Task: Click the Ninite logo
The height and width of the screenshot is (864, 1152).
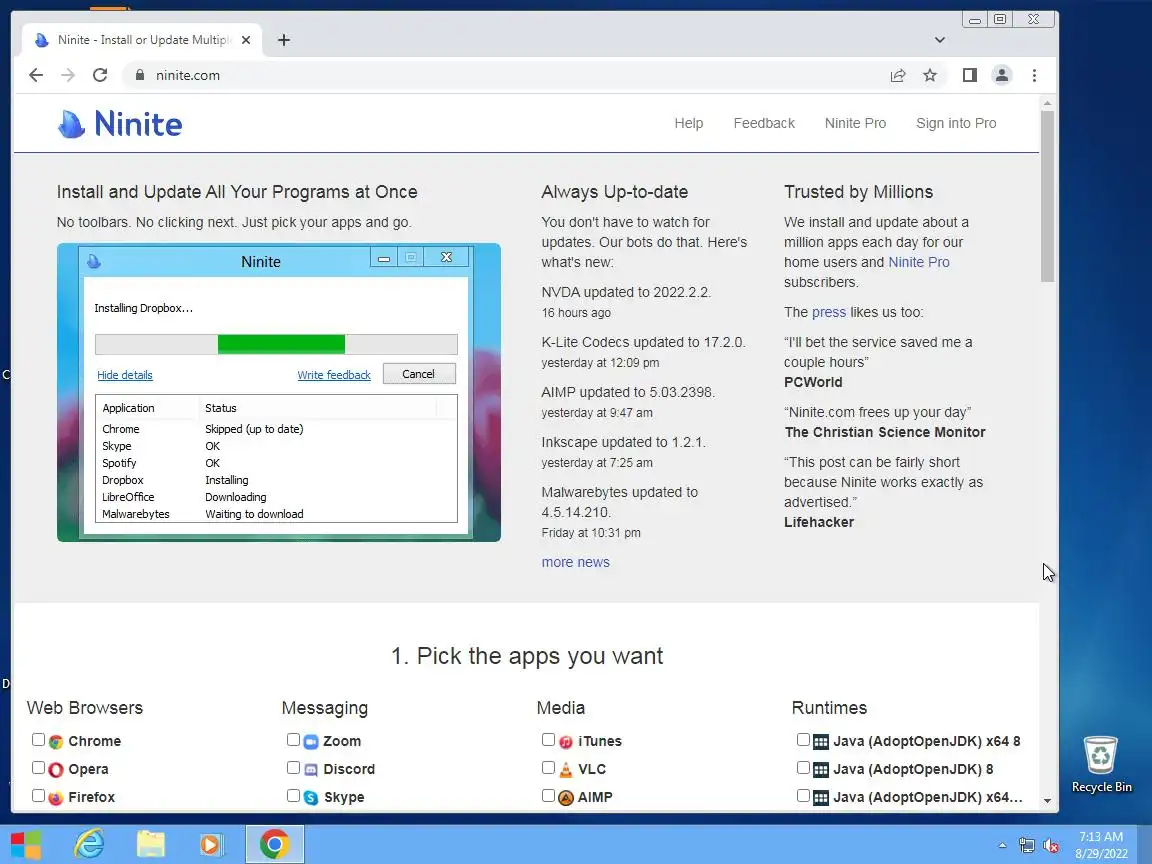Action: [120, 123]
